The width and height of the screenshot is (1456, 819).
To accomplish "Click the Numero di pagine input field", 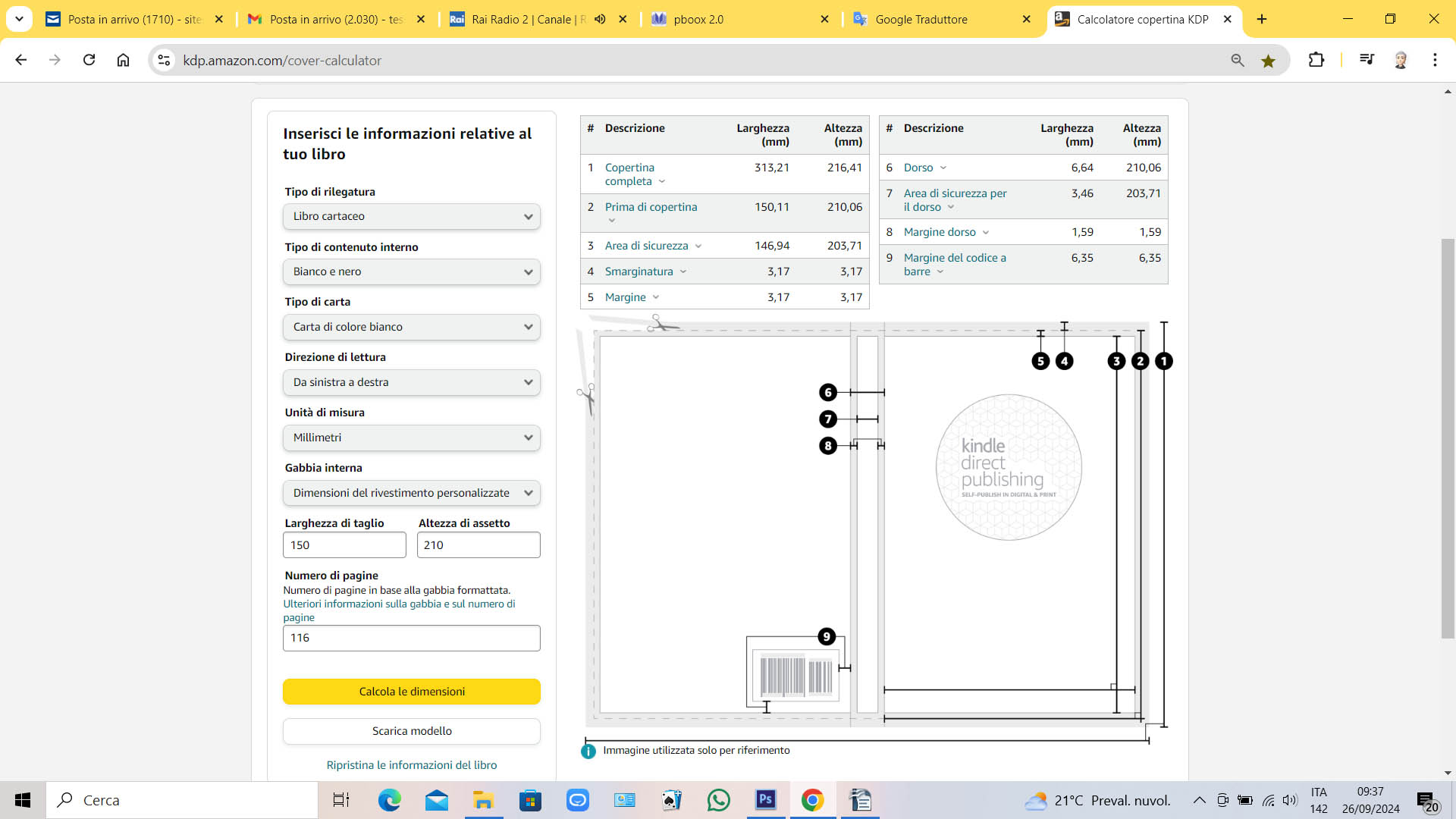I will pos(412,638).
